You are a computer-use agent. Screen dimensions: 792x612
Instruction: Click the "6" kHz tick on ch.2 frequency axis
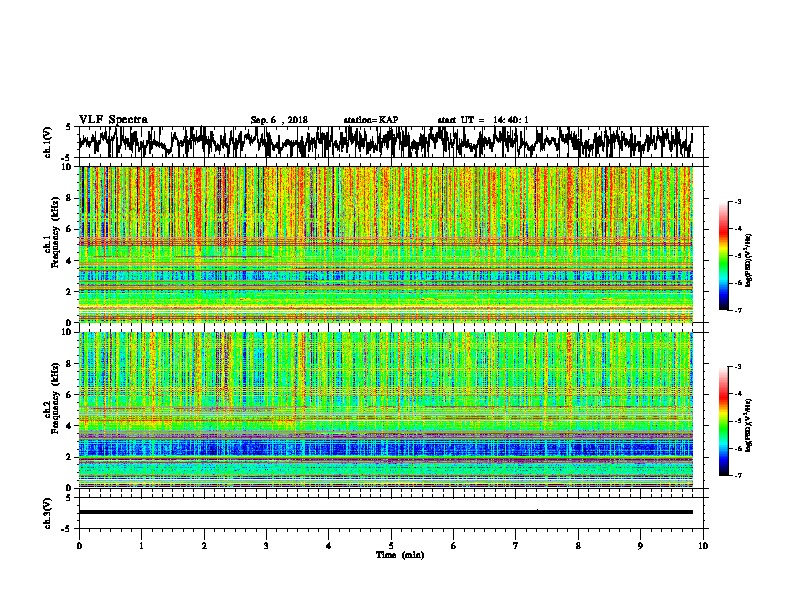70,395
